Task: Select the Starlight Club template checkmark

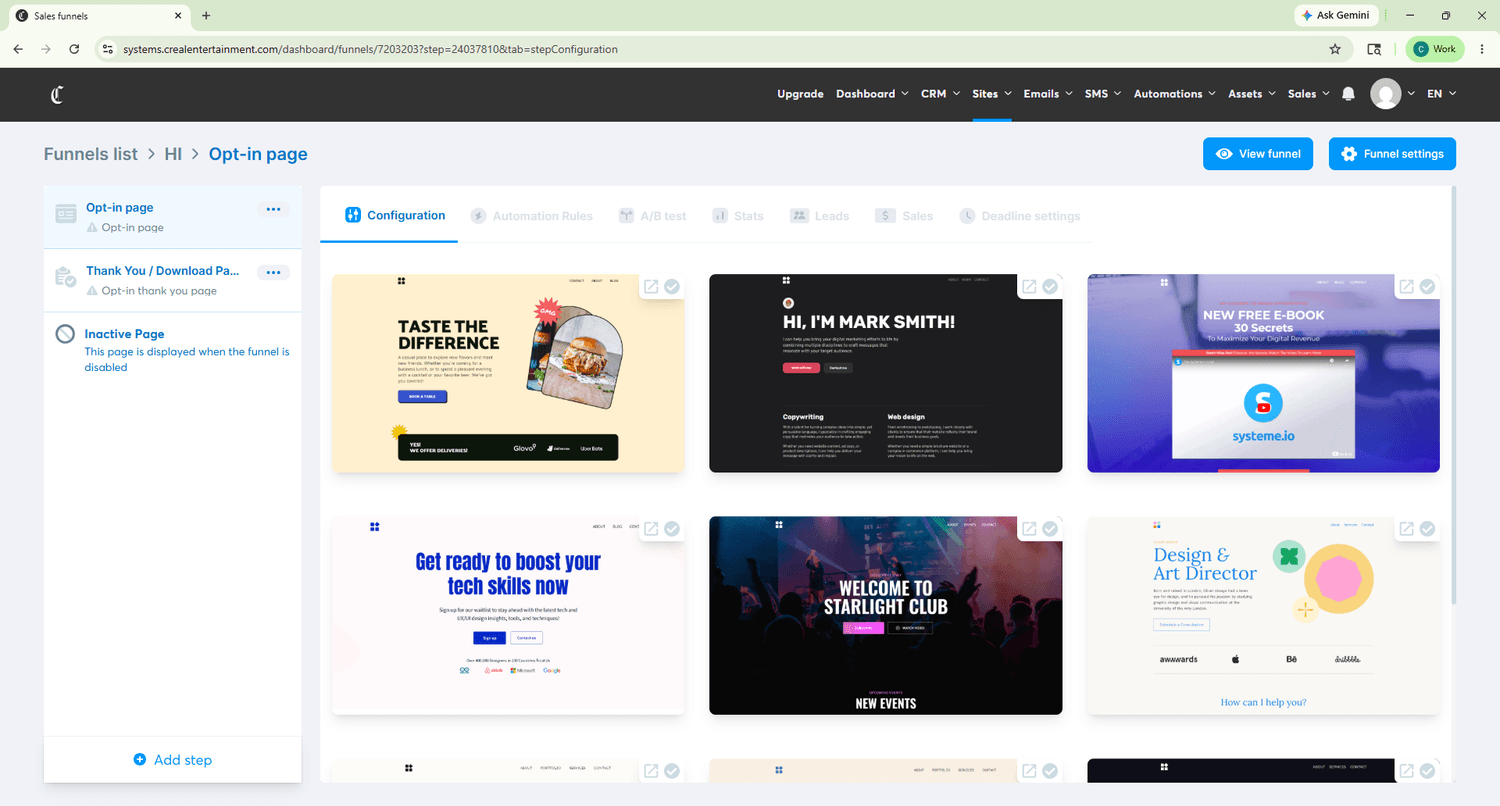Action: click(1050, 529)
